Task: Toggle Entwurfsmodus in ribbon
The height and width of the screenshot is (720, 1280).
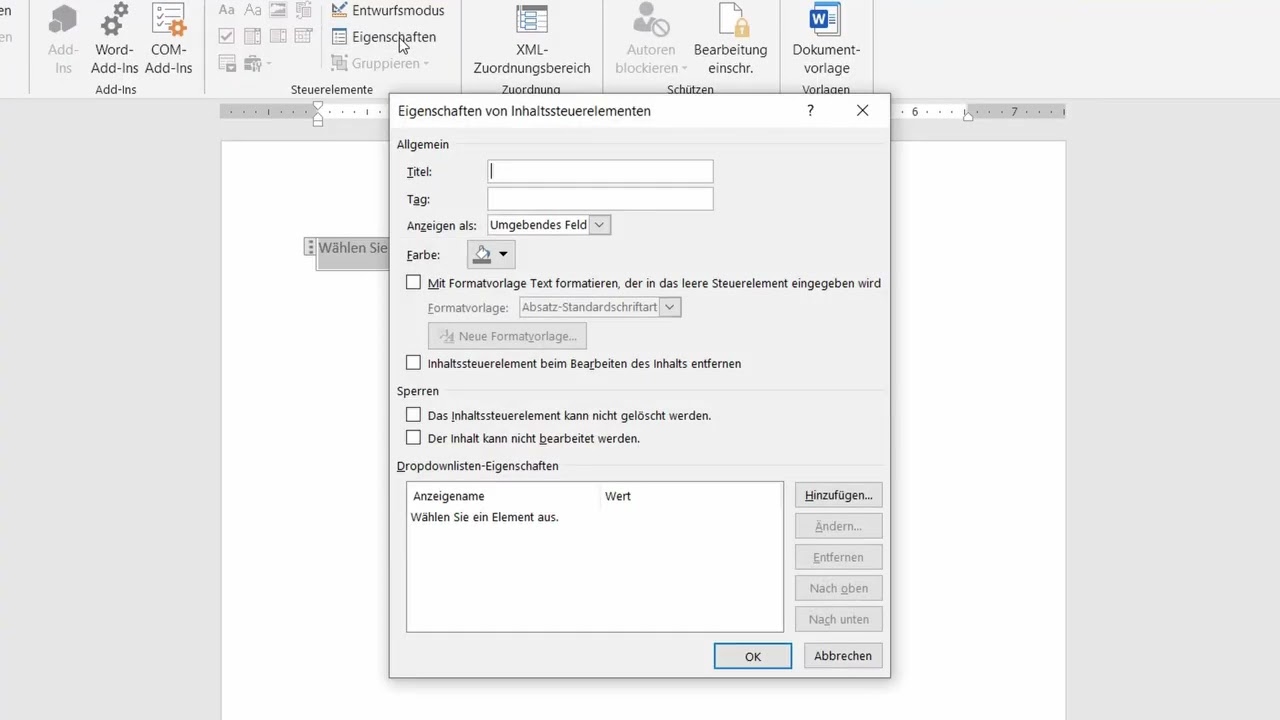Action: (388, 10)
